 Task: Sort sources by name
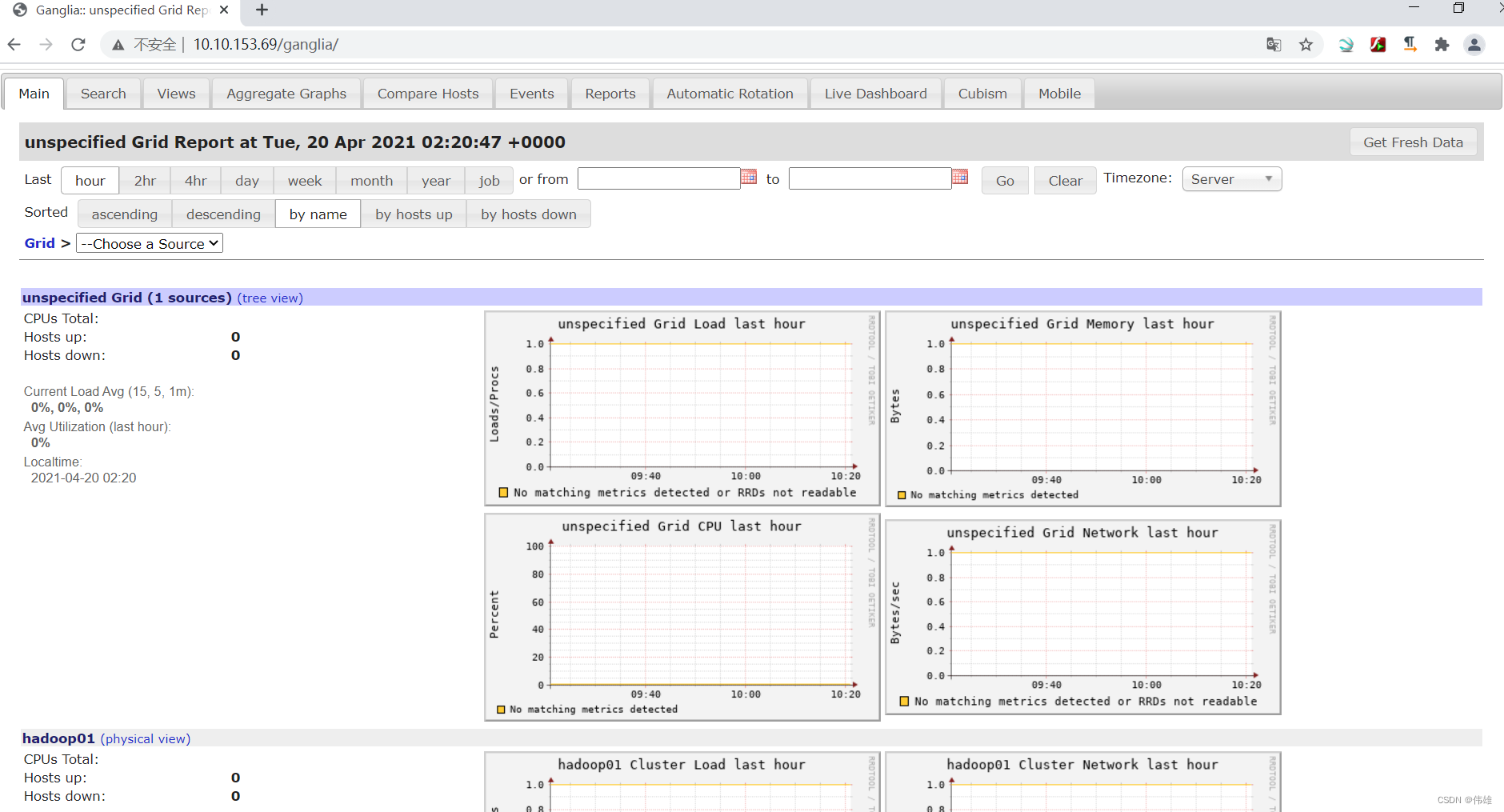(318, 214)
